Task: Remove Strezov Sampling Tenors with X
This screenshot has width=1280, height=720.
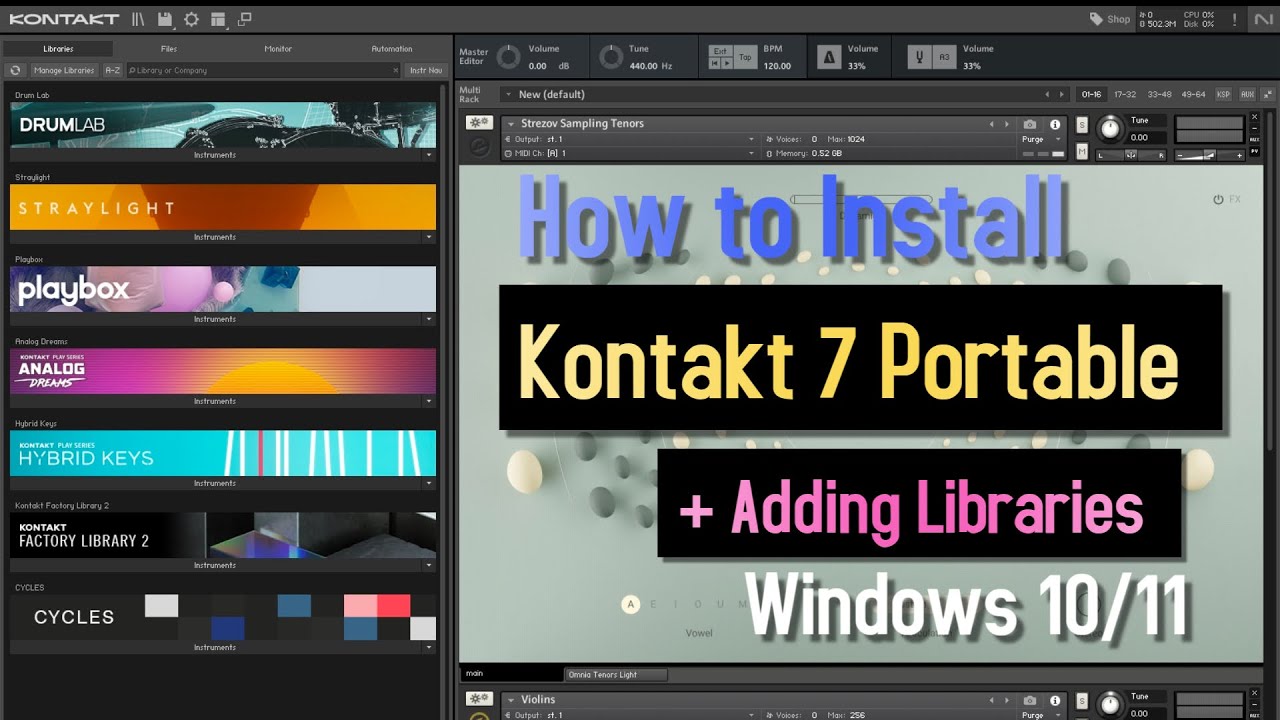Action: [1254, 117]
